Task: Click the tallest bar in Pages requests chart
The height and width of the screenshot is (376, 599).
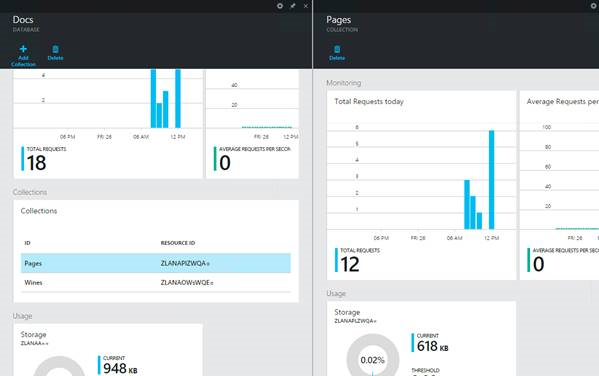Action: coord(491,180)
